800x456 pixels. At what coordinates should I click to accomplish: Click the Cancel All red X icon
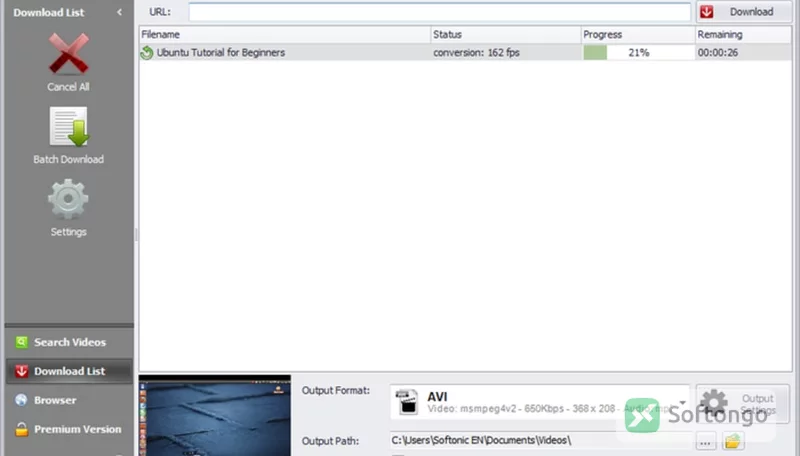(68, 54)
